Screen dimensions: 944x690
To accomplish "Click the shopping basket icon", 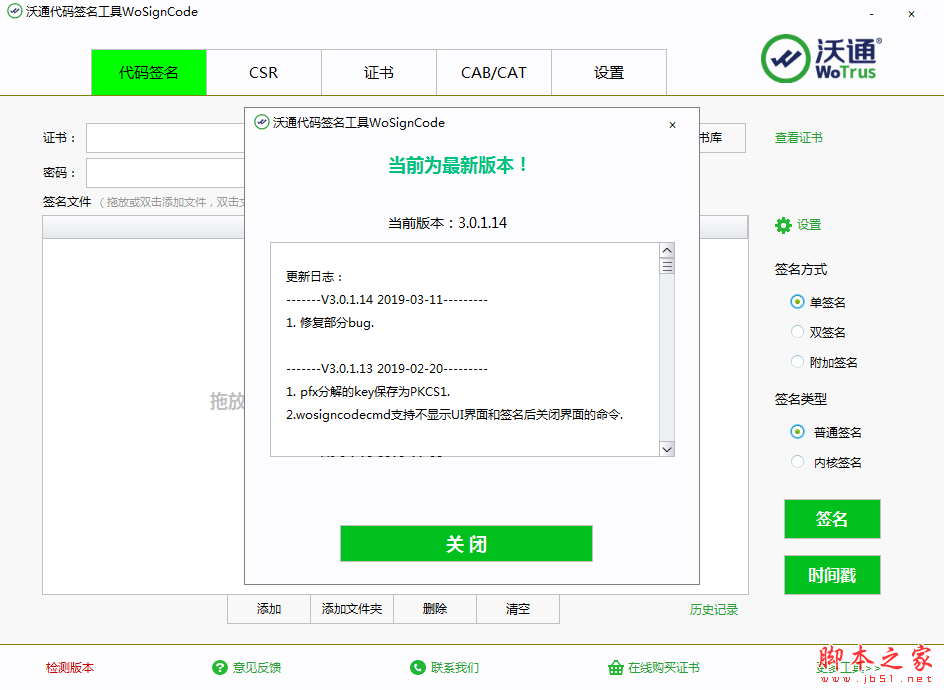I will pyautogui.click(x=615, y=667).
